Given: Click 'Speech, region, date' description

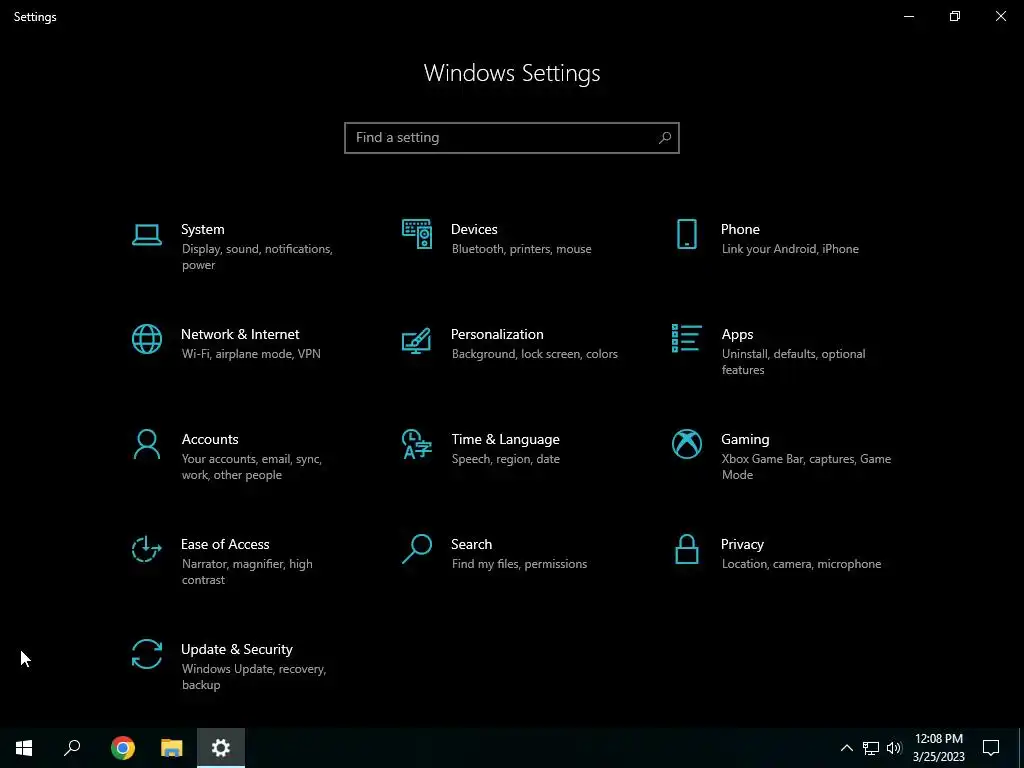Looking at the screenshot, I should pos(505,459).
